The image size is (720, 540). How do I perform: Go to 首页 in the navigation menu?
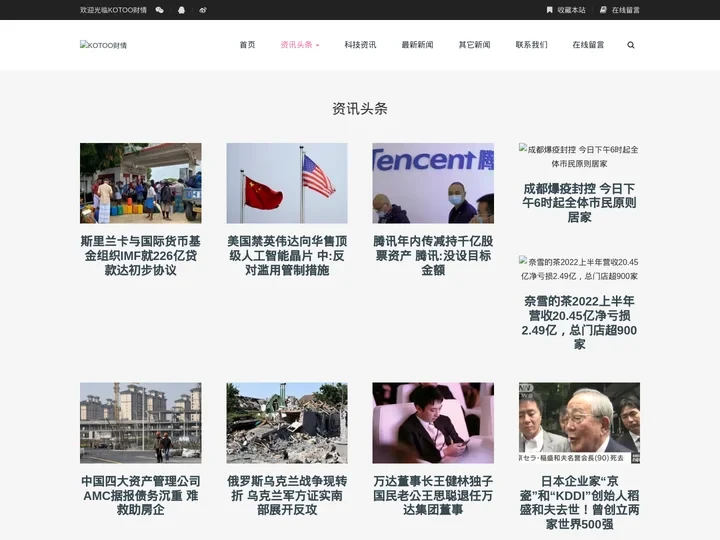point(247,45)
